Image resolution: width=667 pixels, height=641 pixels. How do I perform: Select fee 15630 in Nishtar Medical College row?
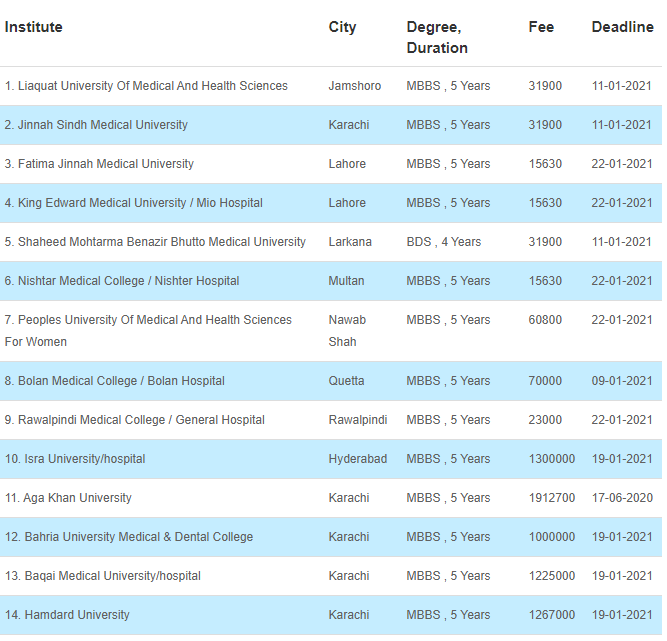click(545, 281)
